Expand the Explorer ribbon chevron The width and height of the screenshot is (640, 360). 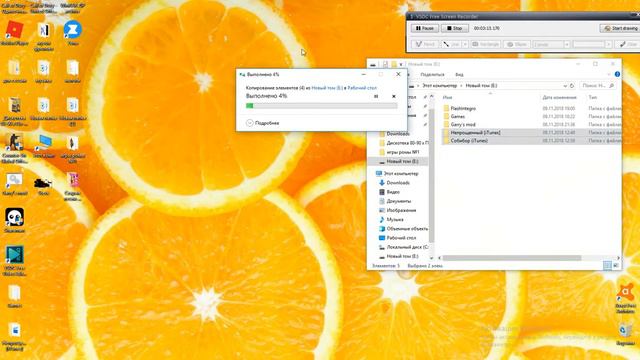[609, 74]
